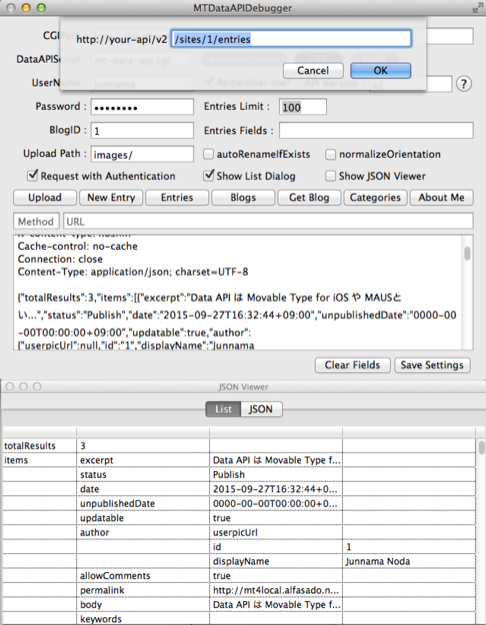Focus the Entries Fields input
Image resolution: width=486 pixels, height=625 pixels.
[x=376, y=131]
